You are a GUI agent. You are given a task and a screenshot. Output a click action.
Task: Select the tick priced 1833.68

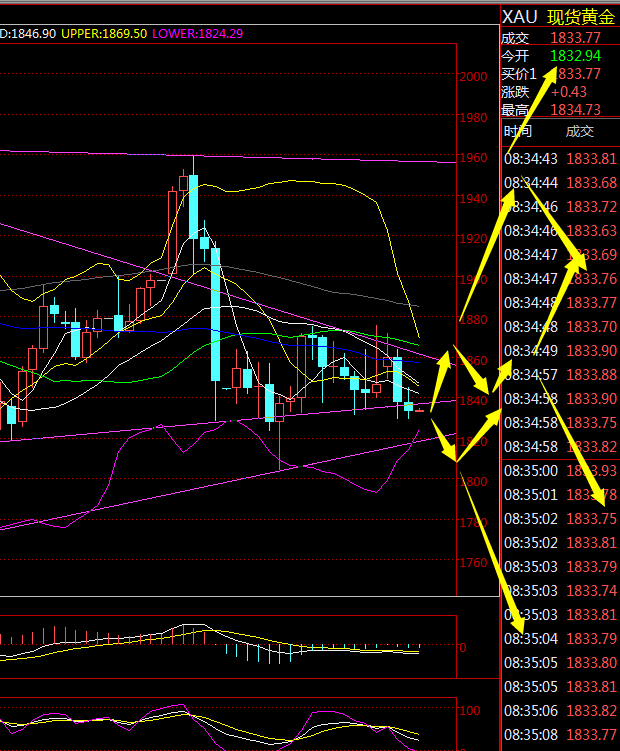(x=591, y=182)
